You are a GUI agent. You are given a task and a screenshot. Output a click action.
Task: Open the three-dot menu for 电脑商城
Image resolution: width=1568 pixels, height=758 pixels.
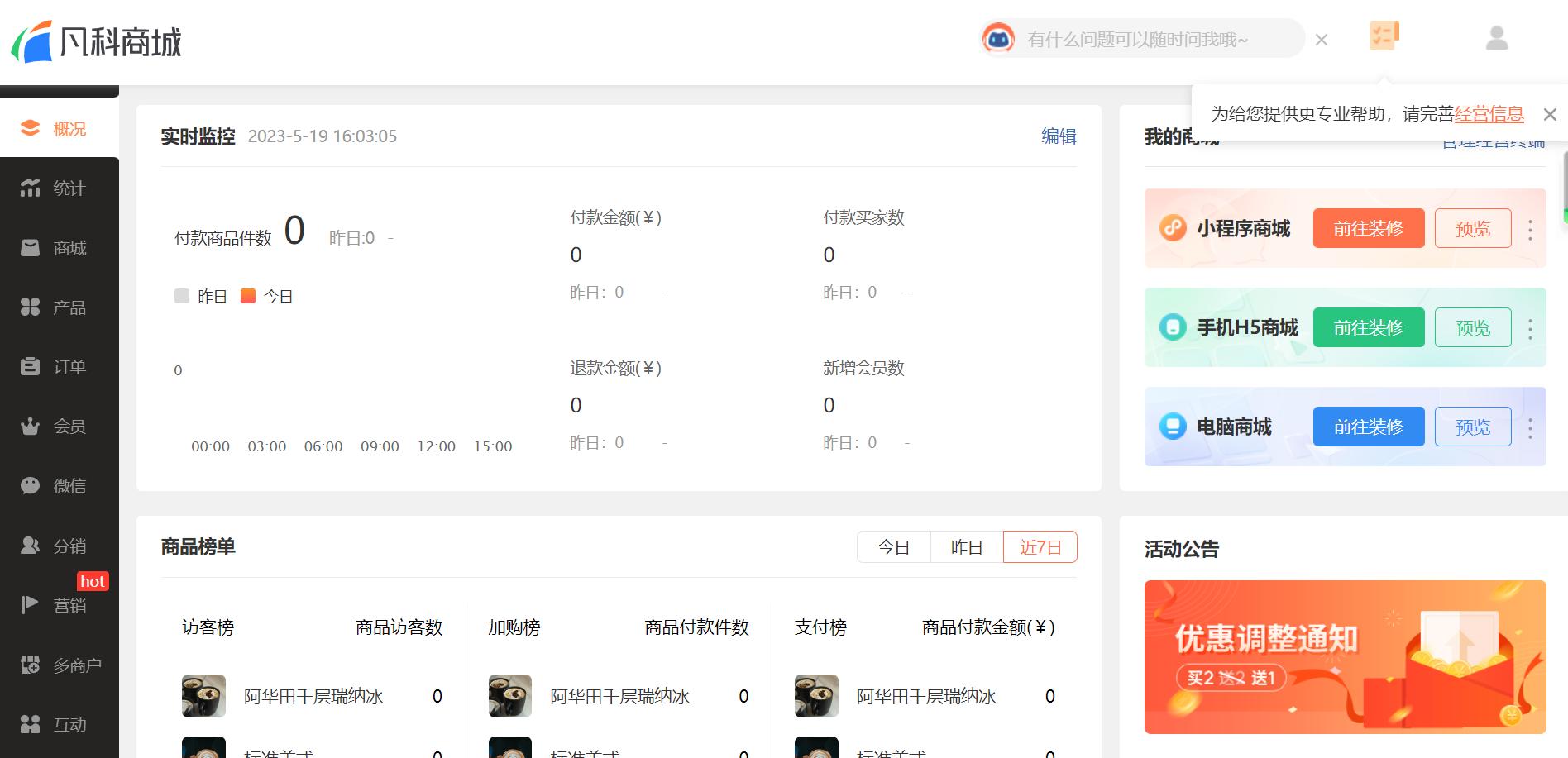[x=1529, y=427]
